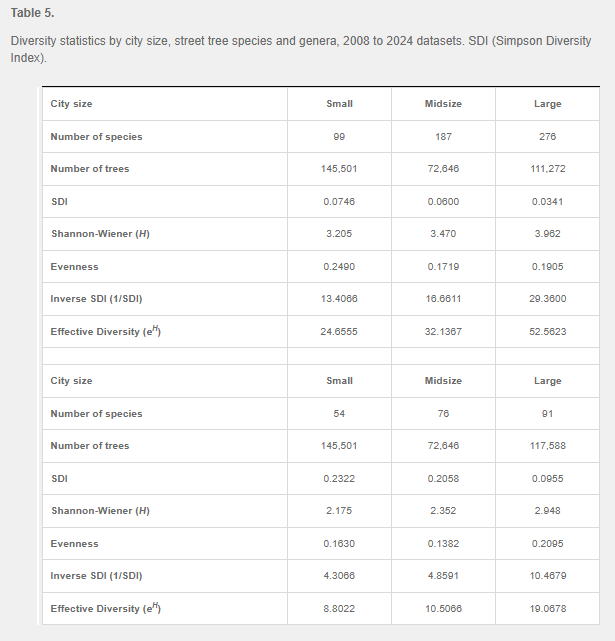Click the Effective Diversity value 19.0678
This screenshot has height=641, width=615.
point(547,609)
